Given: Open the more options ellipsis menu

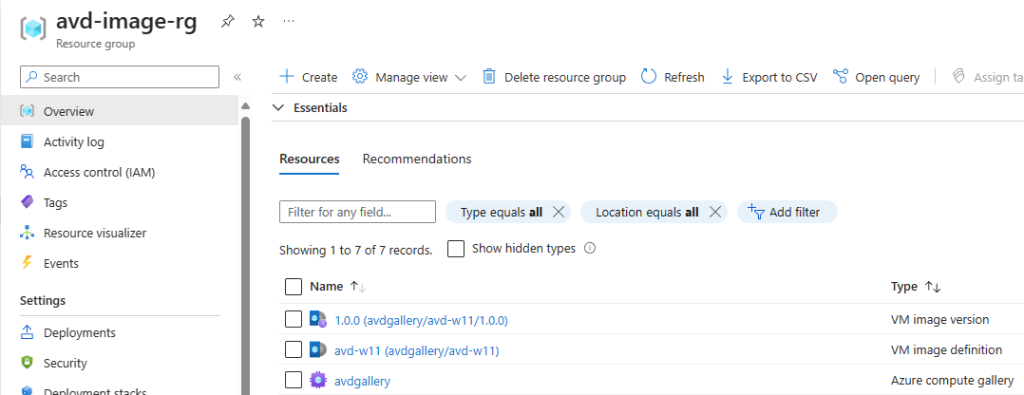Looking at the screenshot, I should [289, 22].
